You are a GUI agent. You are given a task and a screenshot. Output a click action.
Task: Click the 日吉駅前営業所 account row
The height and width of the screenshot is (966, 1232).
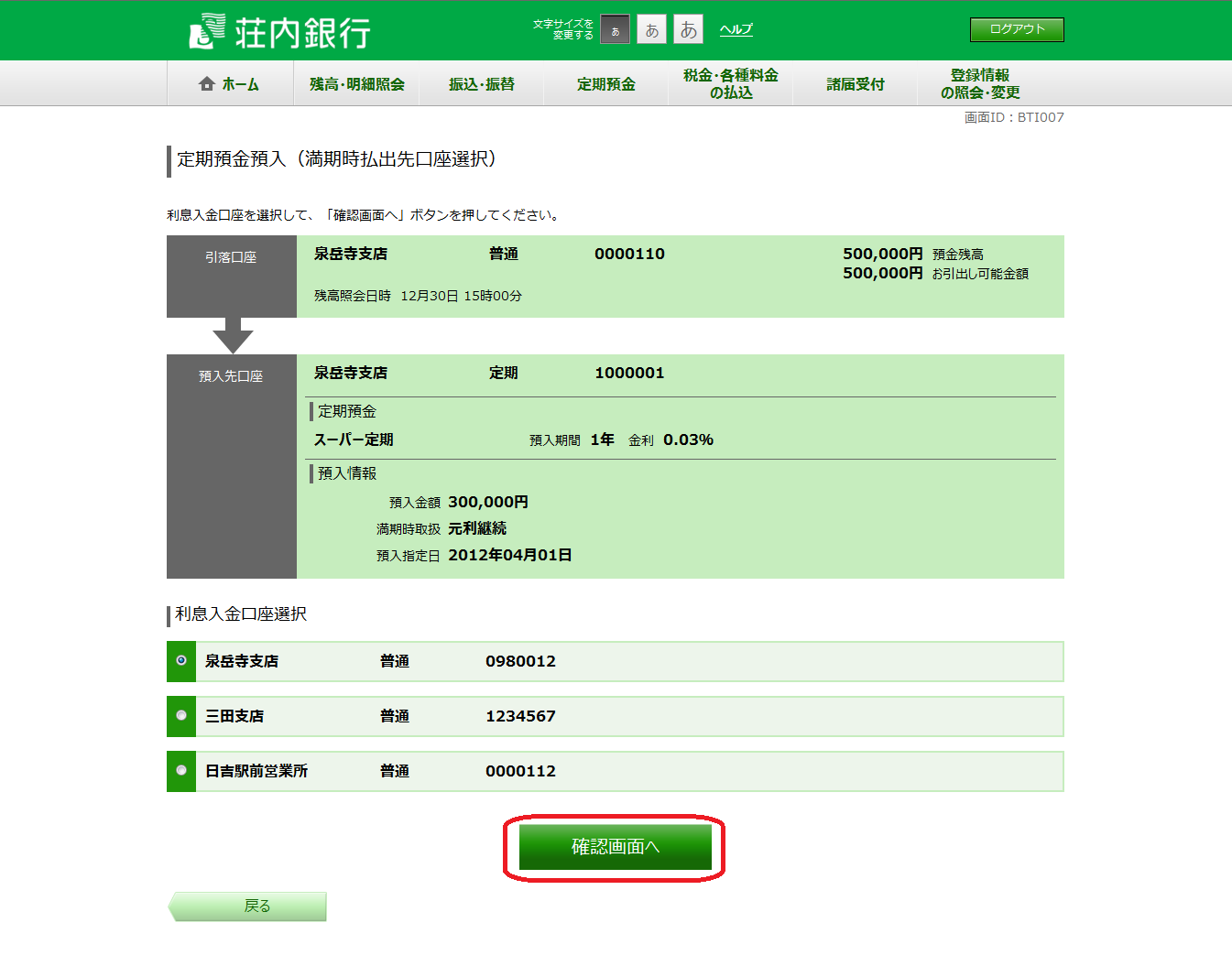click(x=628, y=771)
